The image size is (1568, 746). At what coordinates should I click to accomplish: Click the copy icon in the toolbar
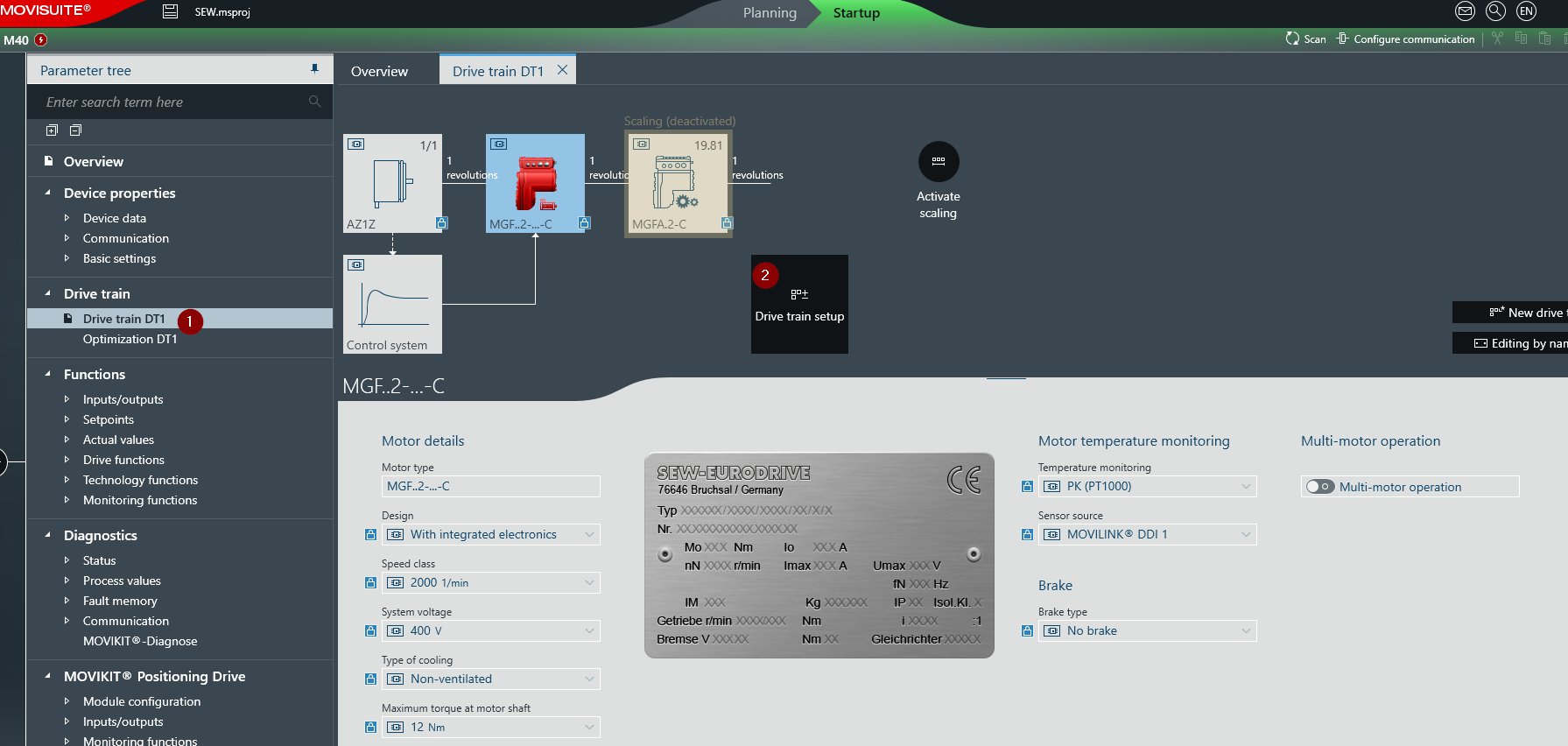(x=1521, y=39)
